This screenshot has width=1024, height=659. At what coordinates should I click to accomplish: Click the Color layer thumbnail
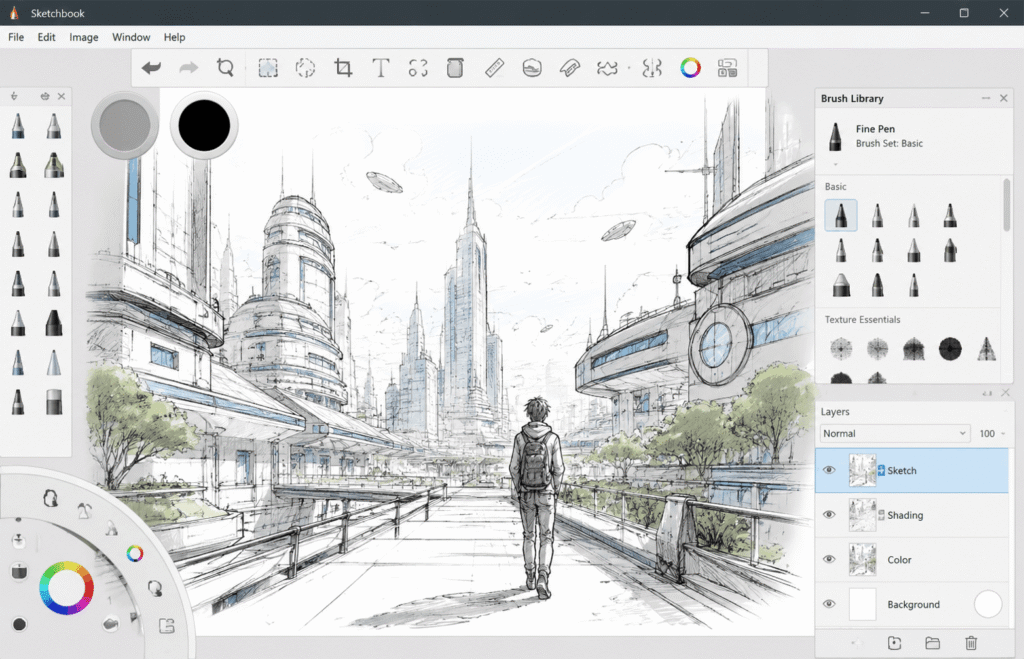click(862, 559)
